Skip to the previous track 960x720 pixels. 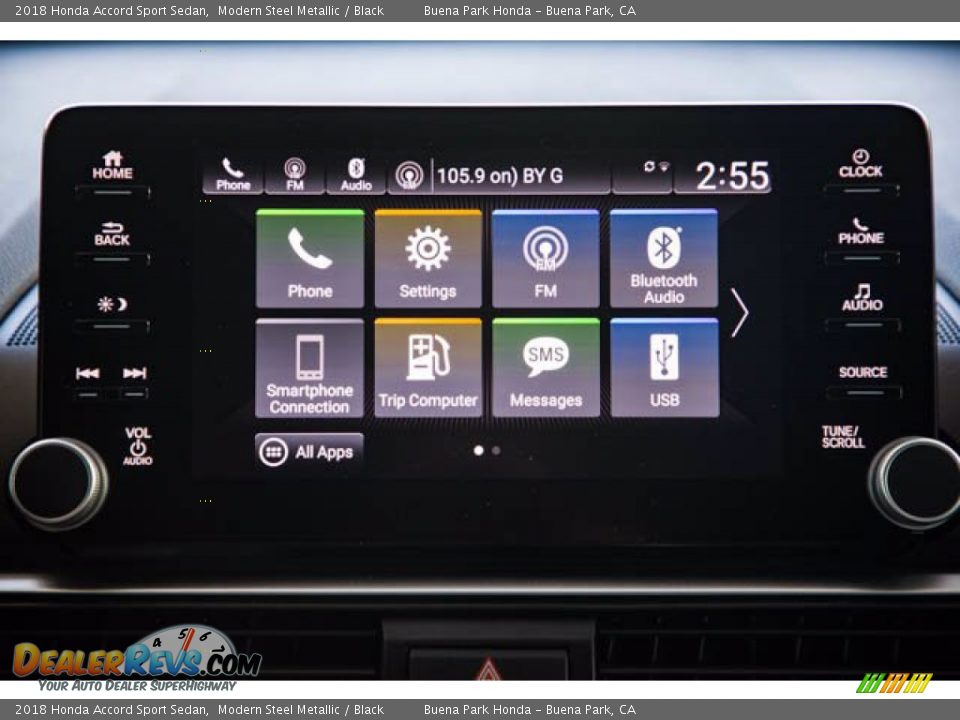88,374
